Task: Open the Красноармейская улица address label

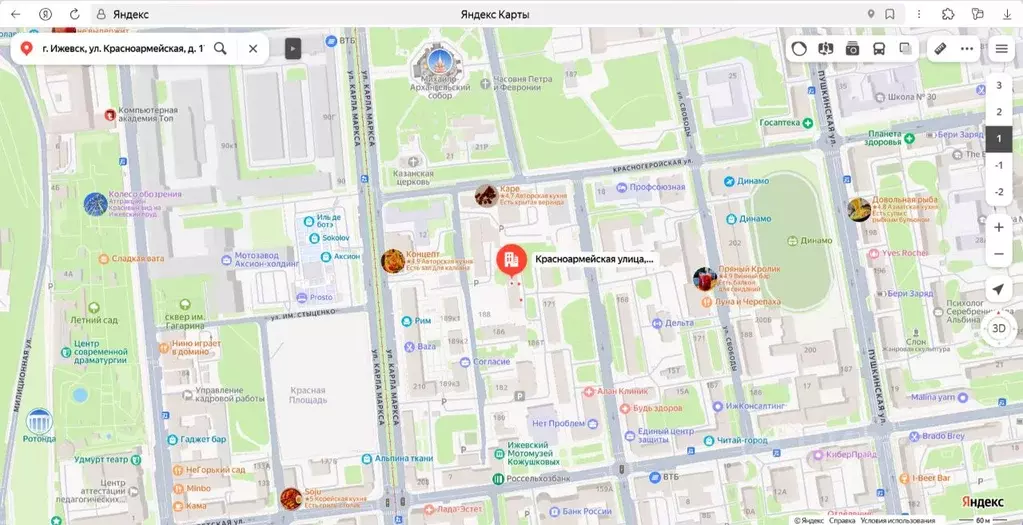Action: pyautogui.click(x=594, y=259)
